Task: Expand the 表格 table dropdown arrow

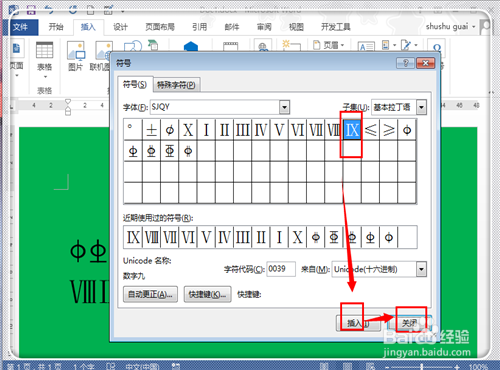Action: pos(45,77)
